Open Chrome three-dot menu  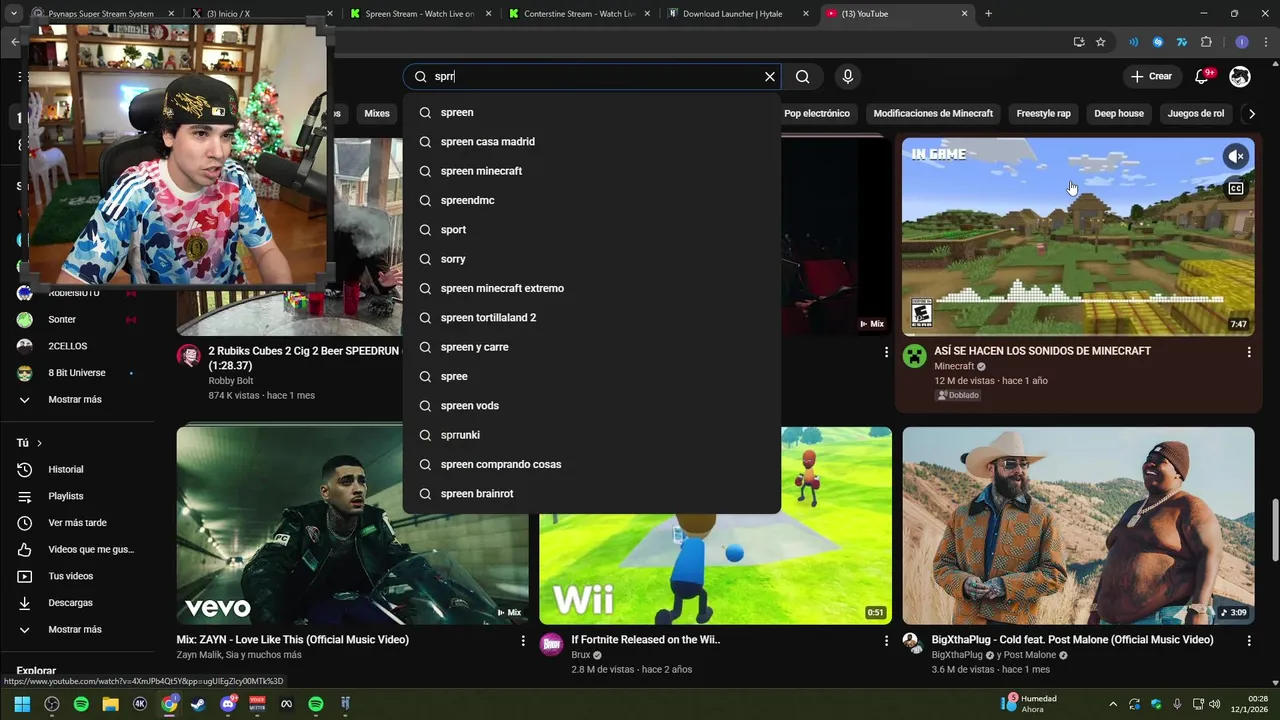(x=1266, y=42)
